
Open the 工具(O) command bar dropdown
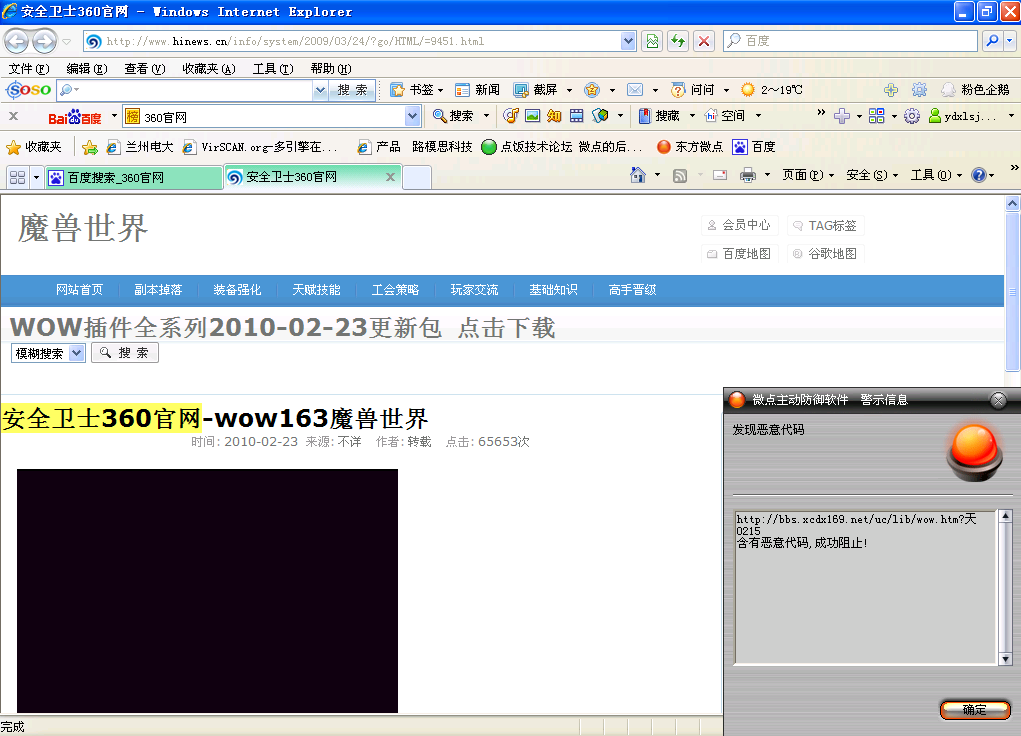point(936,175)
